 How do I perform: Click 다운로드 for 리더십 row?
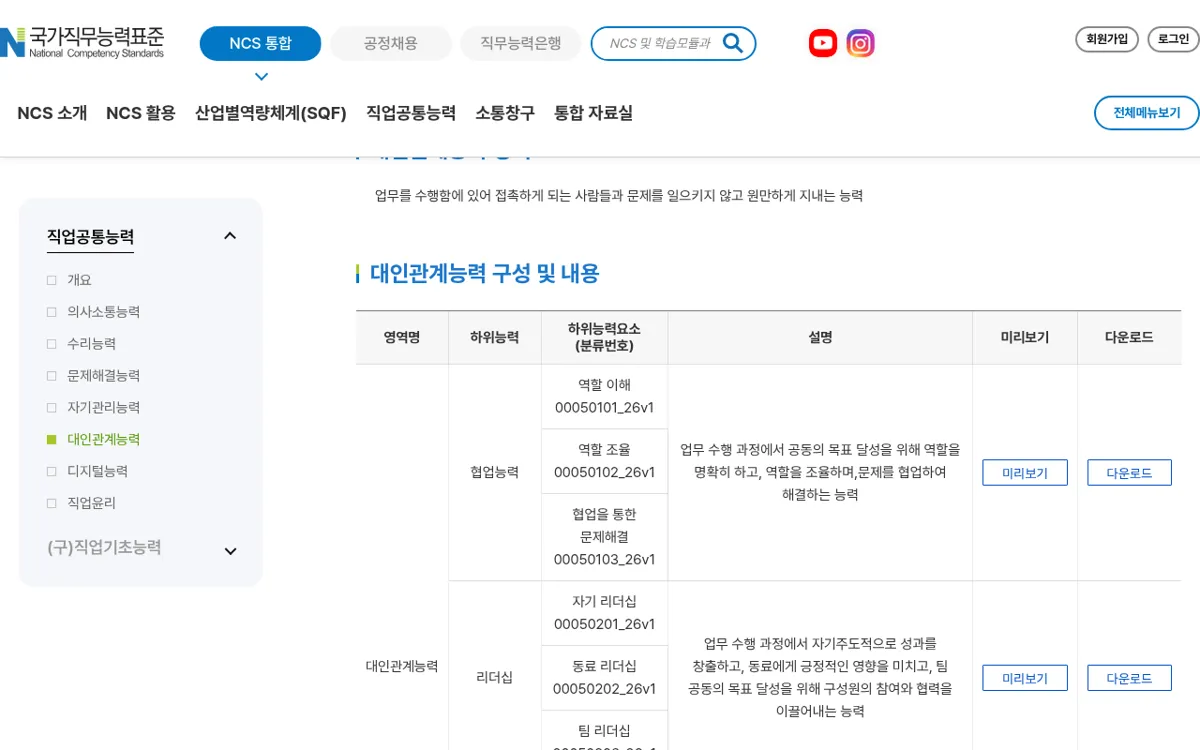click(1129, 678)
